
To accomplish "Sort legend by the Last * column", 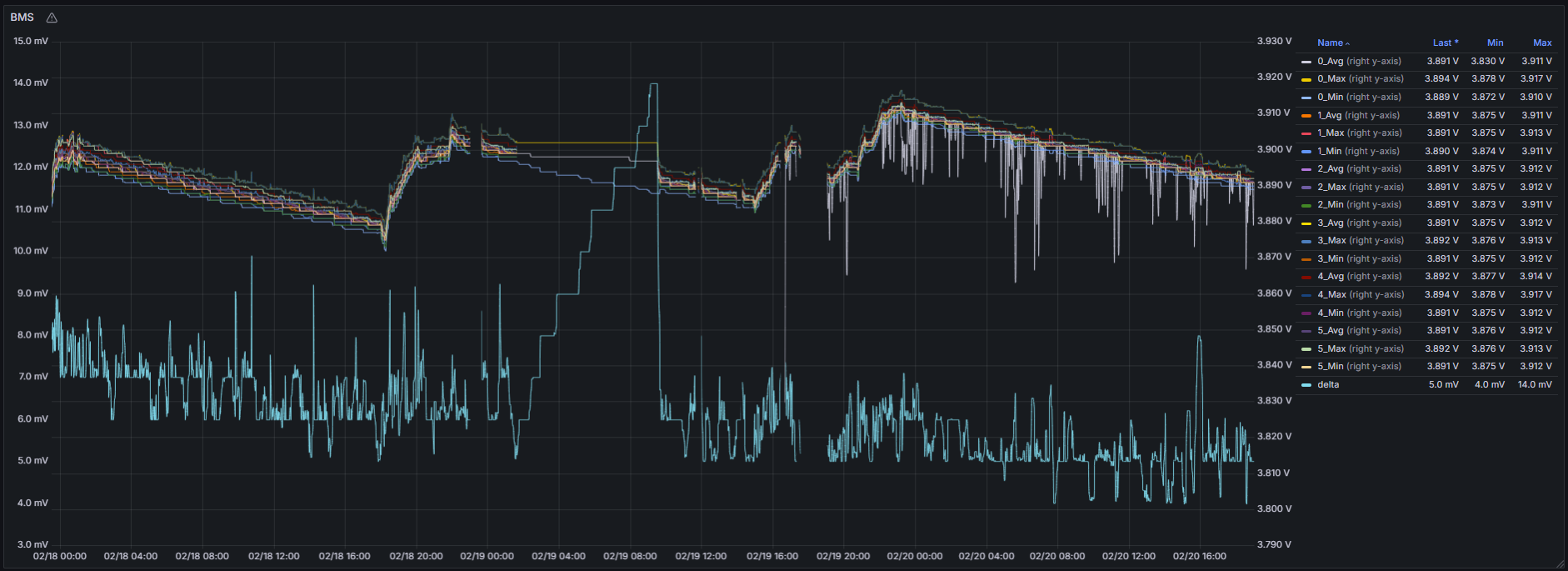I will 1445,43.
